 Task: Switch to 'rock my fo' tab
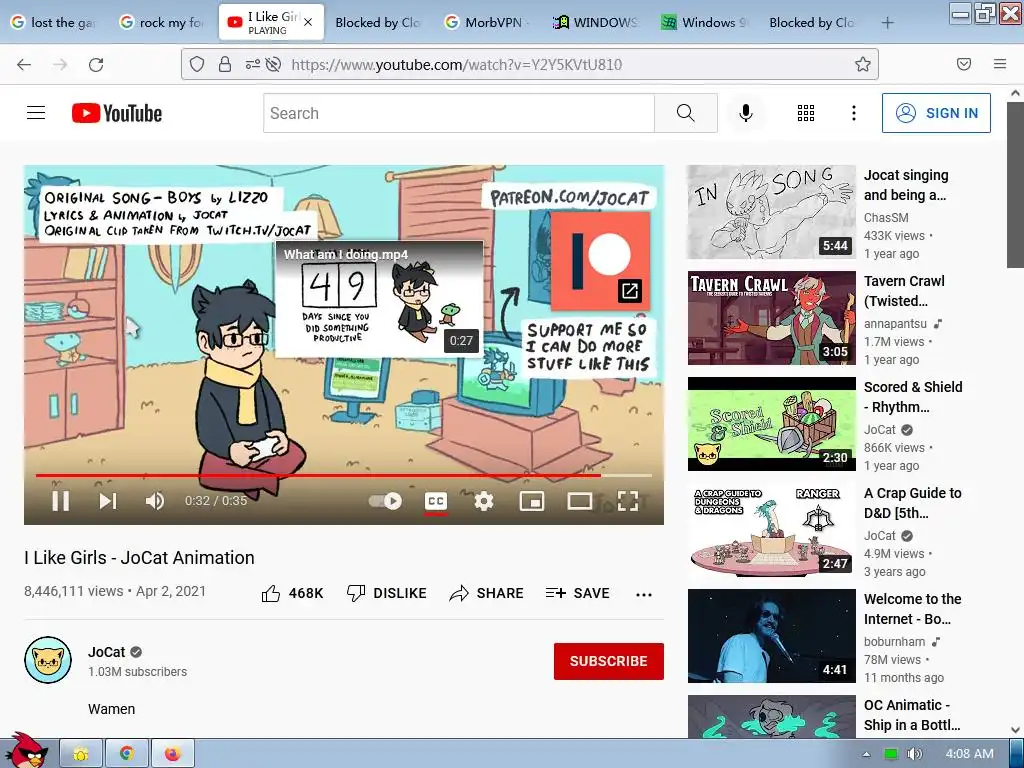click(x=162, y=22)
